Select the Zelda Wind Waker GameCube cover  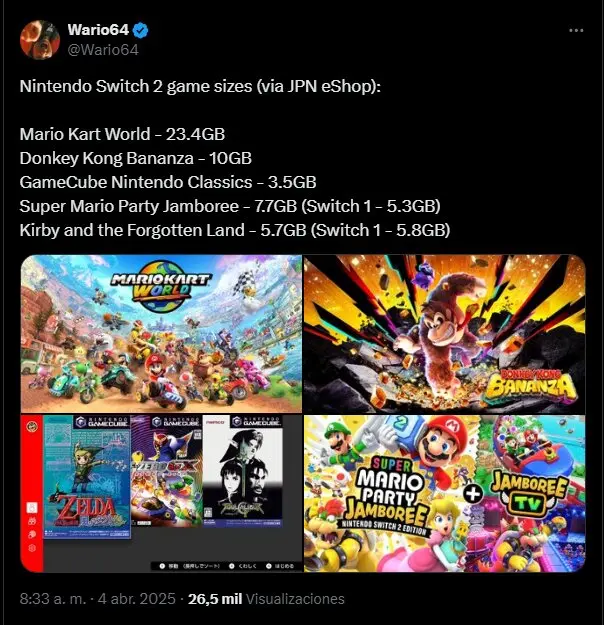point(87,477)
